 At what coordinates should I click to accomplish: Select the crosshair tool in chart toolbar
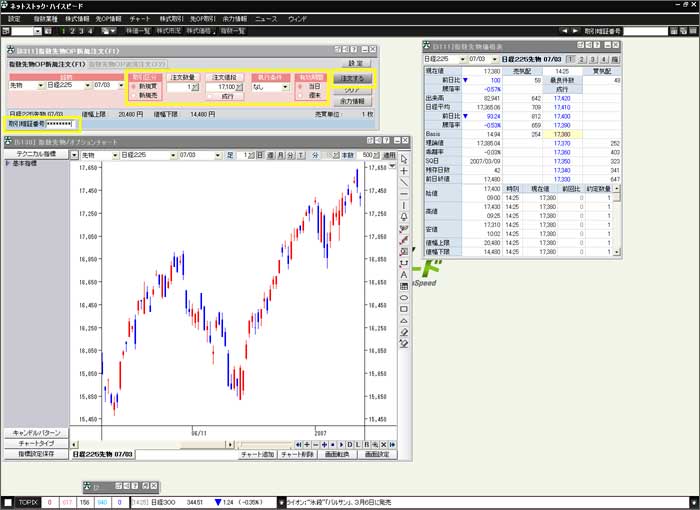[x=404, y=171]
